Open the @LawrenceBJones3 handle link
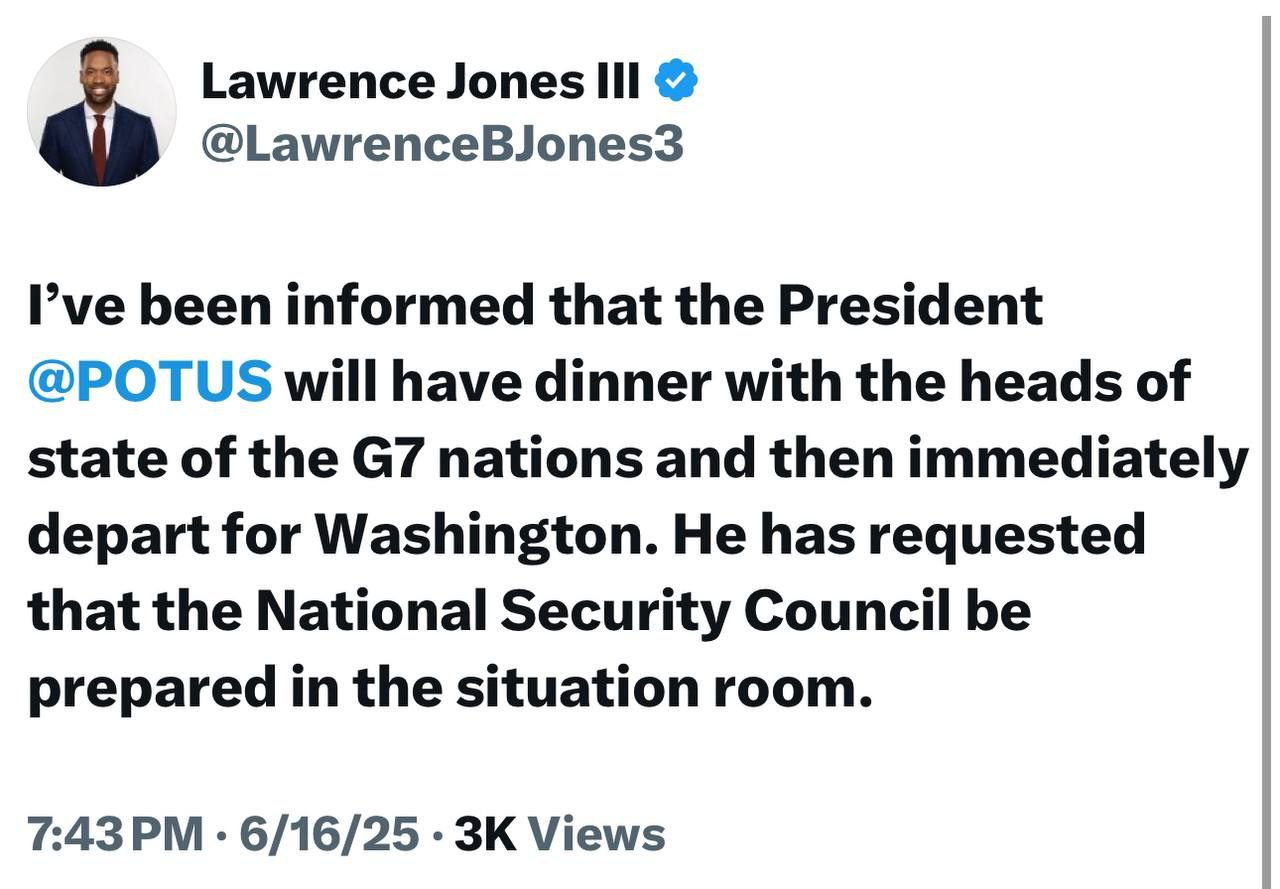 coord(443,144)
